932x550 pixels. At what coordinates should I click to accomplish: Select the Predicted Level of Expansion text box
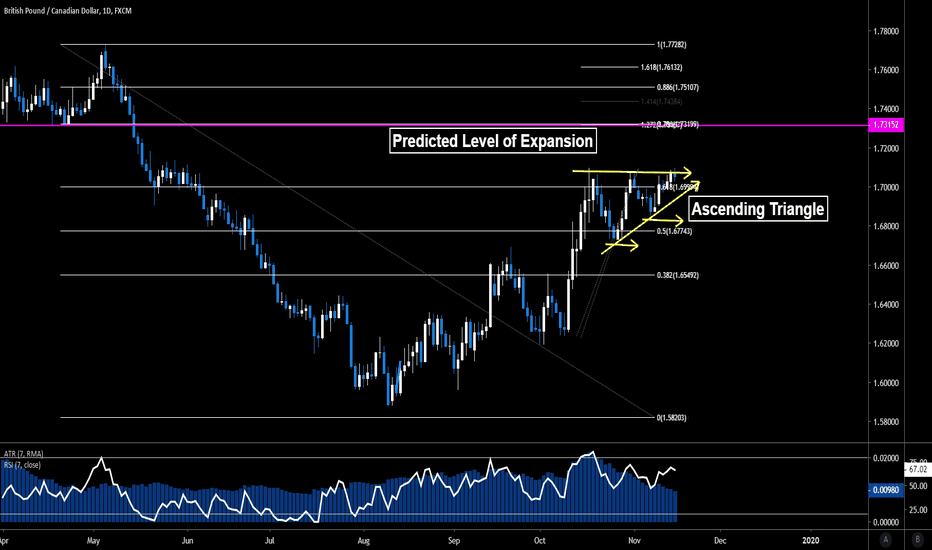pyautogui.click(x=493, y=141)
